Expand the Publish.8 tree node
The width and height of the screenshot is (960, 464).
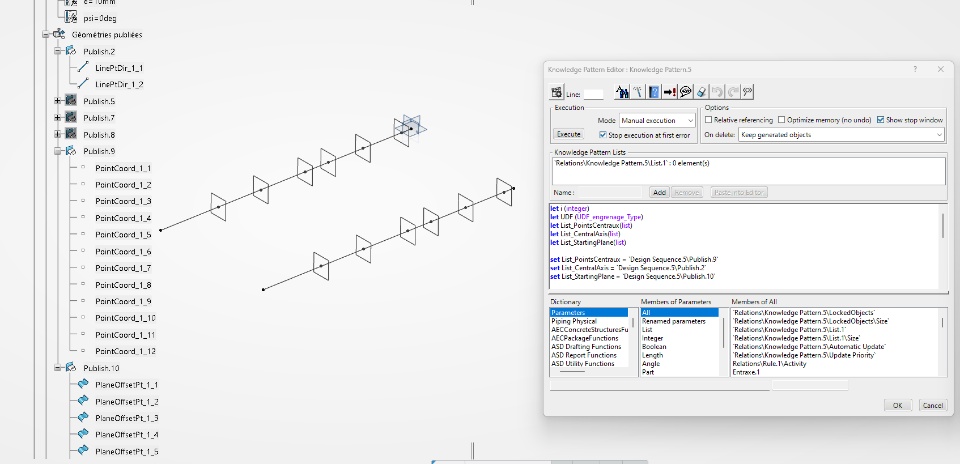pyautogui.click(x=58, y=134)
